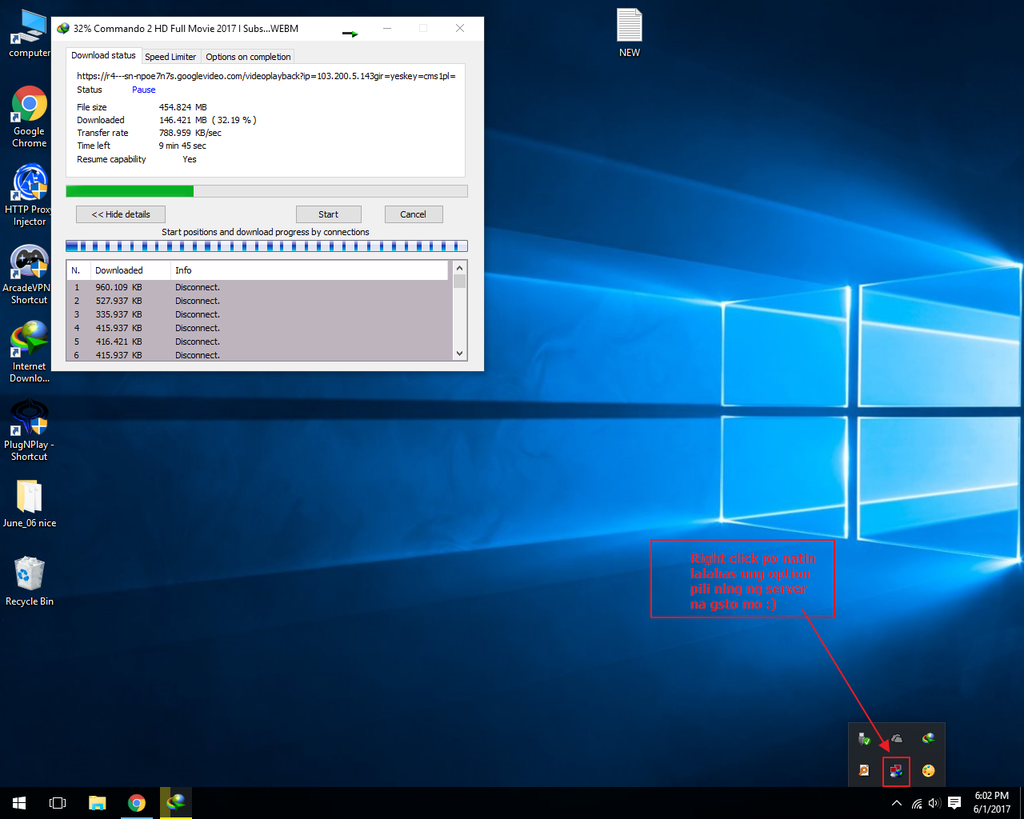Open the computer desktop icon

29,34
